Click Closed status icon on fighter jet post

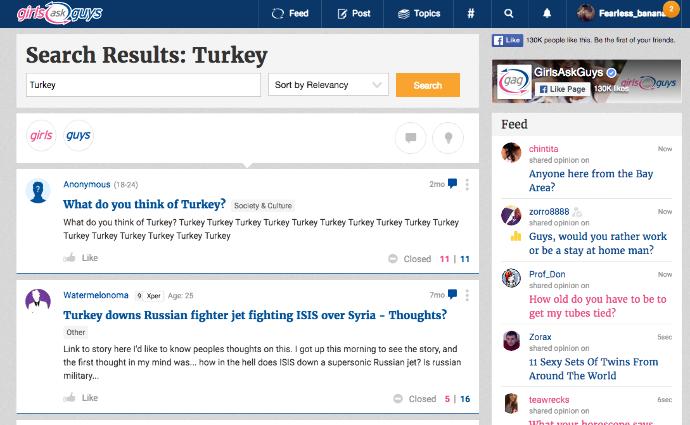coord(398,399)
